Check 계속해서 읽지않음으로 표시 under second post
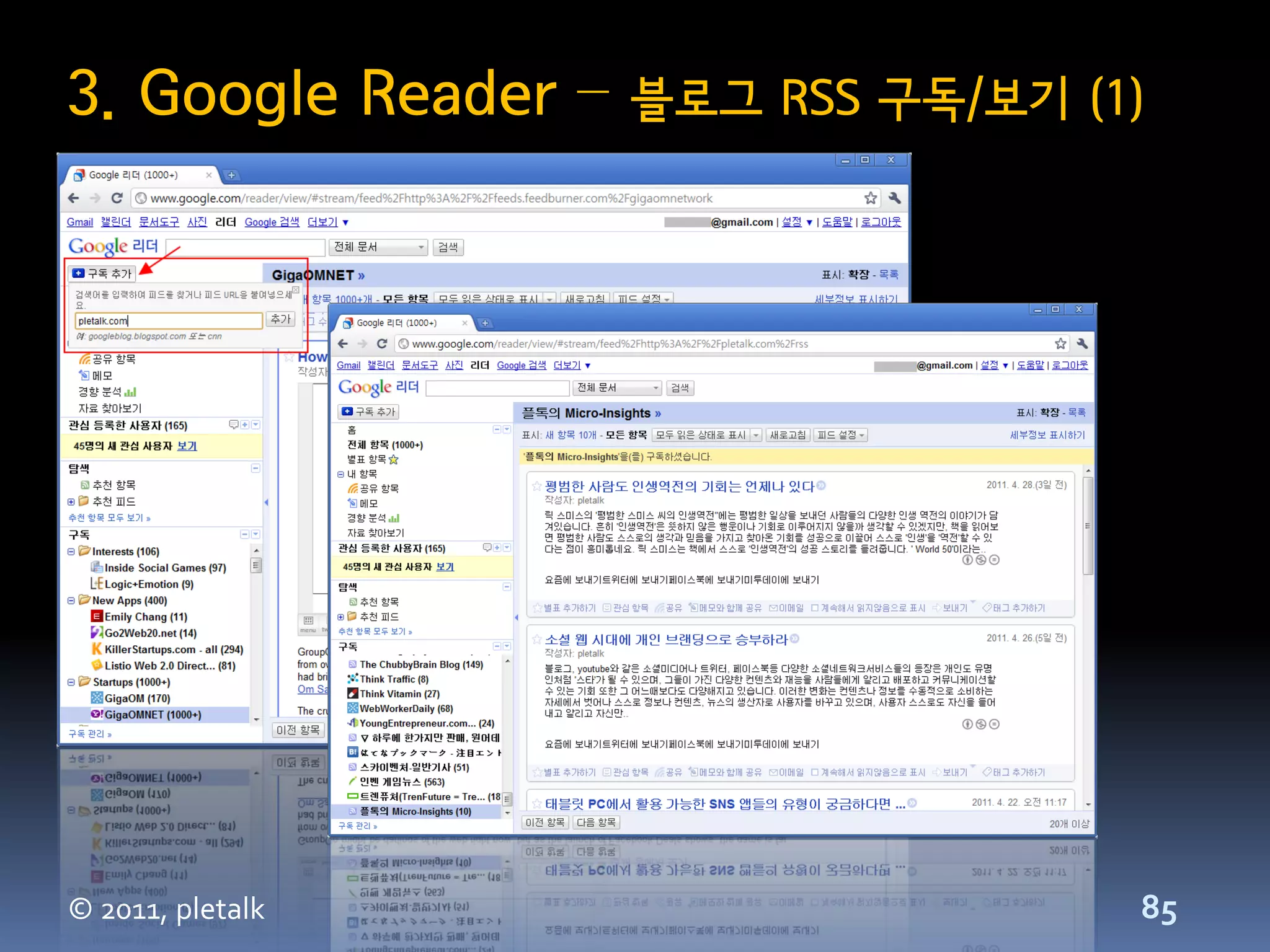Screen dimensions: 1270x952 tap(815, 772)
